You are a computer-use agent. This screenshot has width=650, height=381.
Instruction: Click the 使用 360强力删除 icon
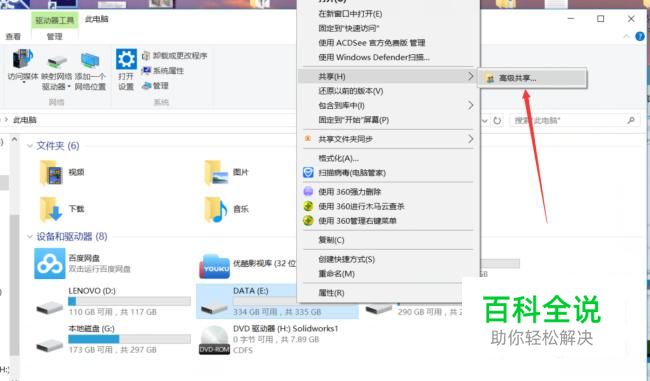tap(308, 192)
